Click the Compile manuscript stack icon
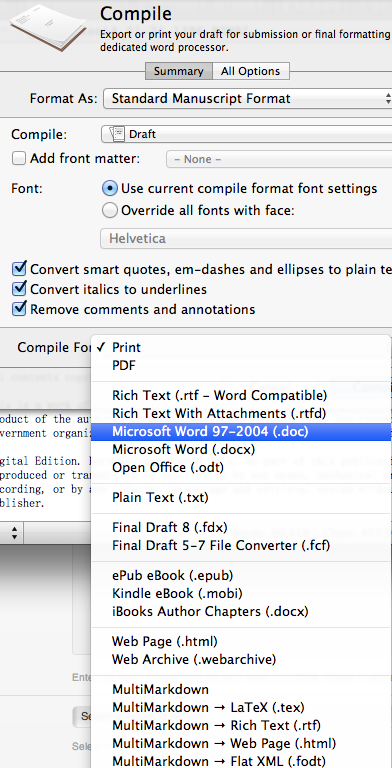 click(x=49, y=27)
